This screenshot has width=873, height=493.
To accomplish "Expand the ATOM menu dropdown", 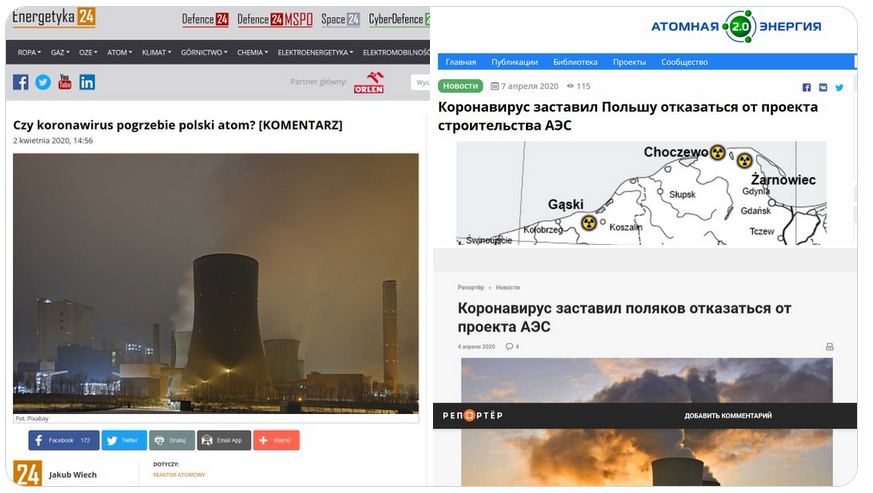I will (120, 52).
